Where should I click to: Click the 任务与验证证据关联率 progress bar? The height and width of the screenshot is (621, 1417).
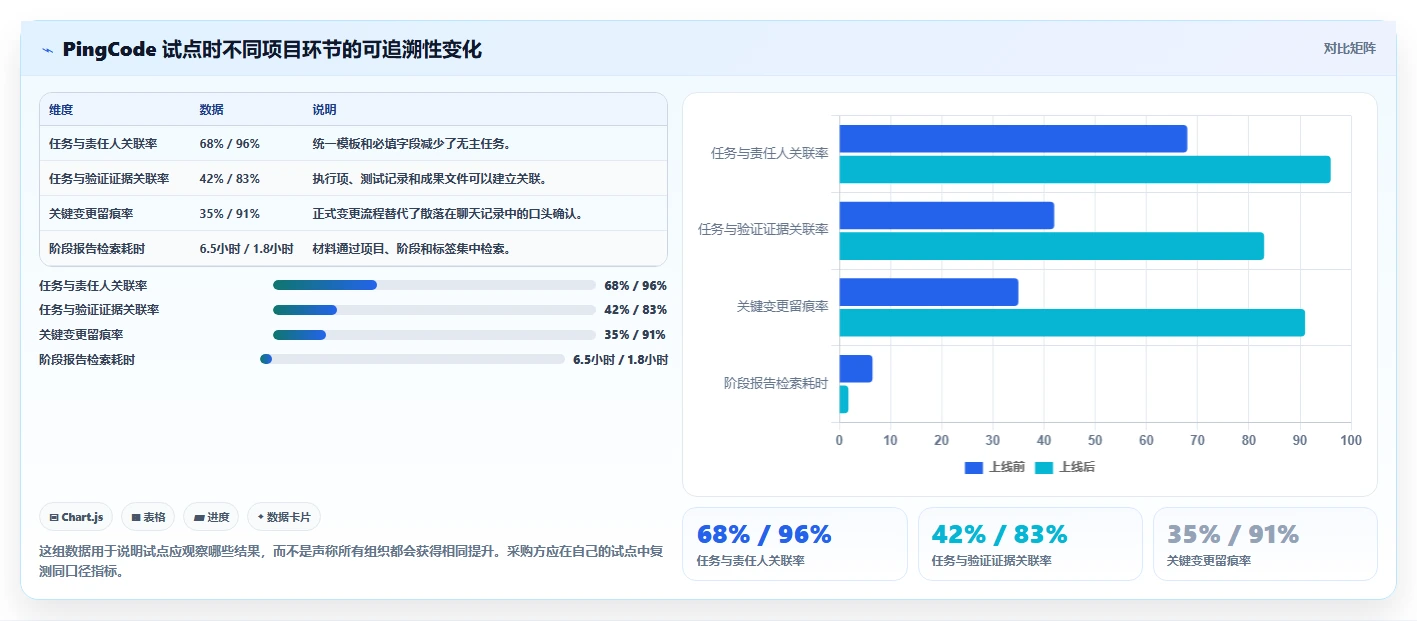click(x=434, y=310)
